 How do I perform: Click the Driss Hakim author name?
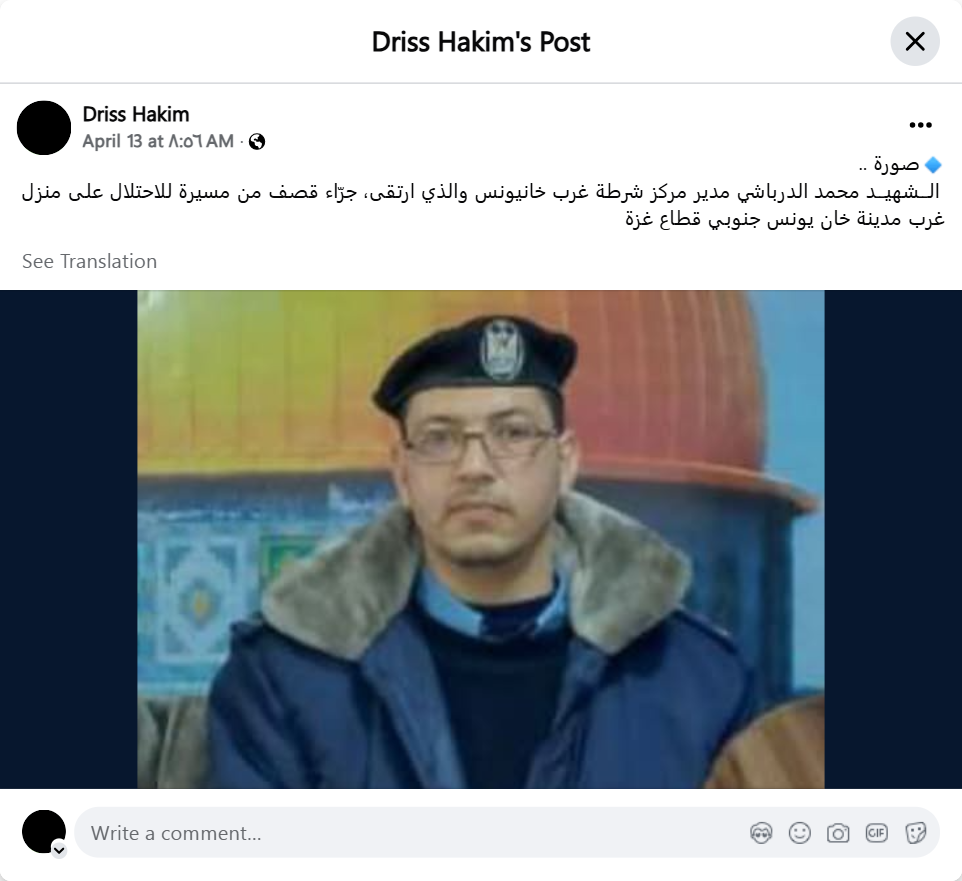point(136,114)
